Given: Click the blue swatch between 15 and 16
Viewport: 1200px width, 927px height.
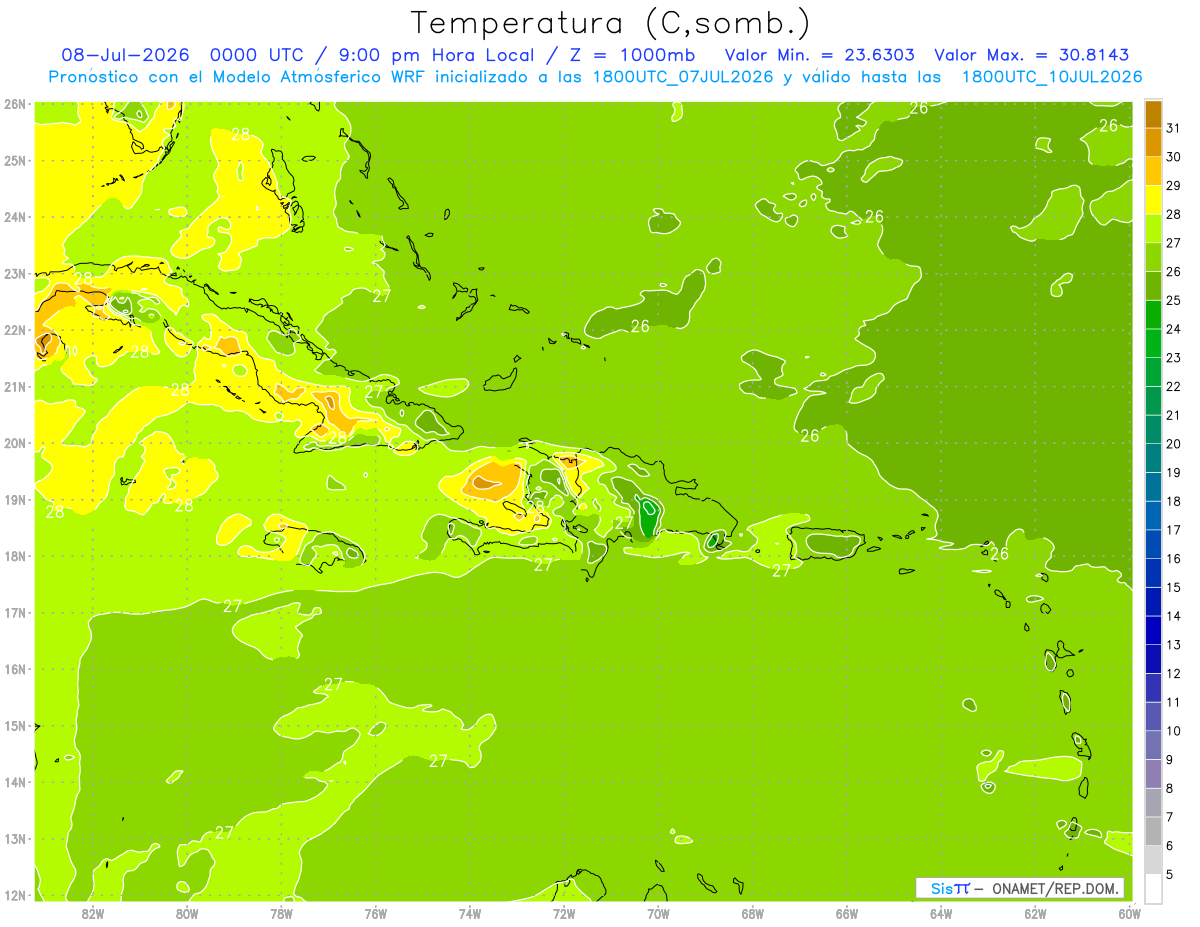Looking at the screenshot, I should [x=1153, y=573].
